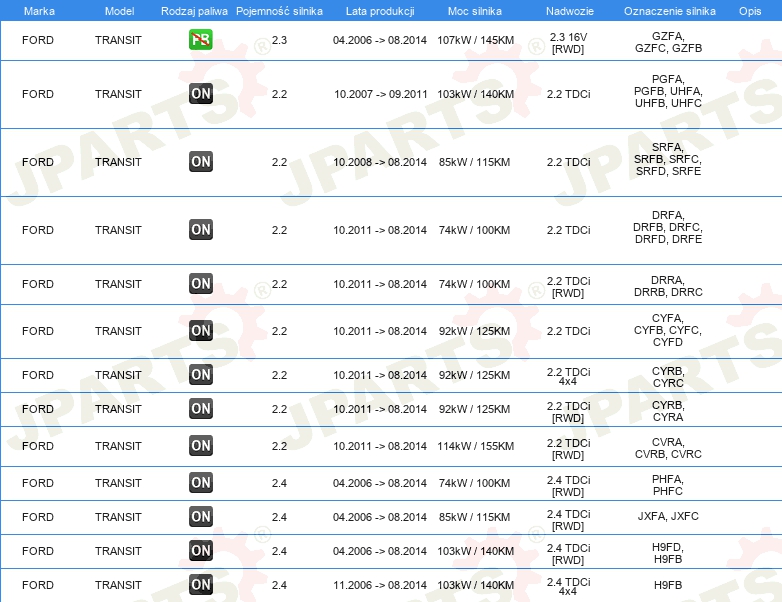
Task: Click the ON fuel icon in the PHFA, PHFC row
Action: point(201,482)
